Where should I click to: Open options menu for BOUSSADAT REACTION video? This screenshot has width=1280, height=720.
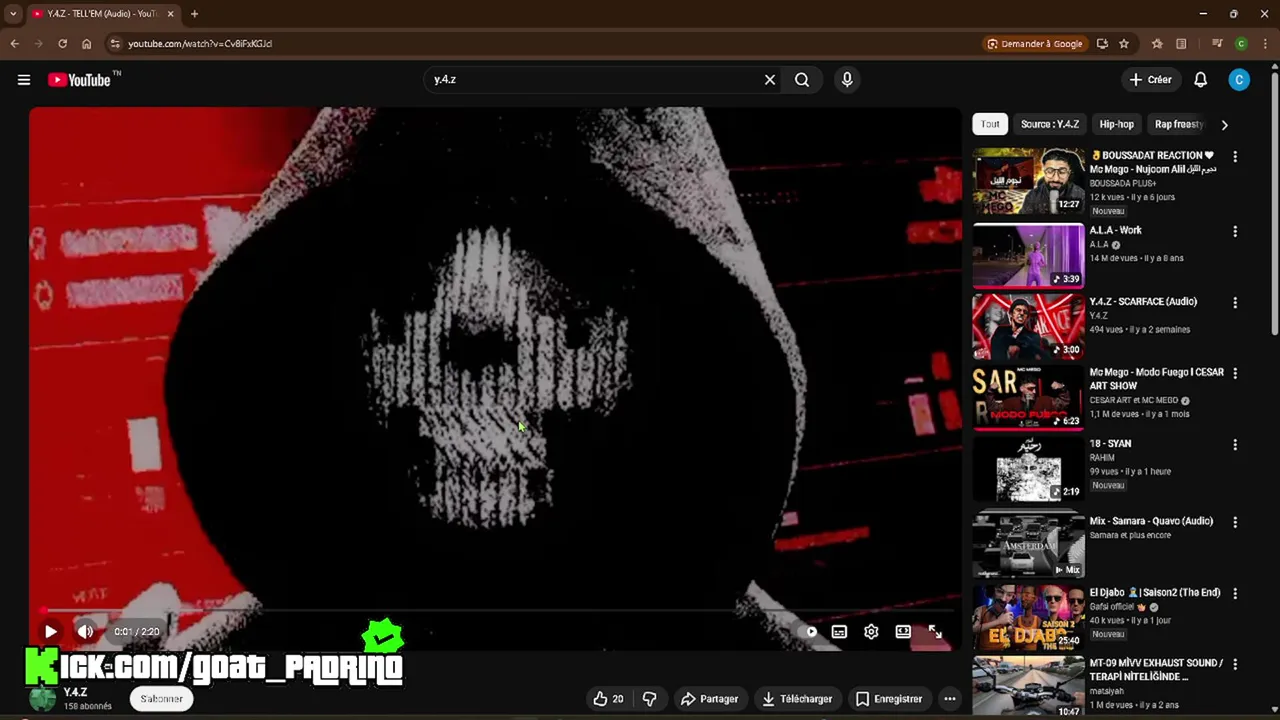pyautogui.click(x=1235, y=157)
